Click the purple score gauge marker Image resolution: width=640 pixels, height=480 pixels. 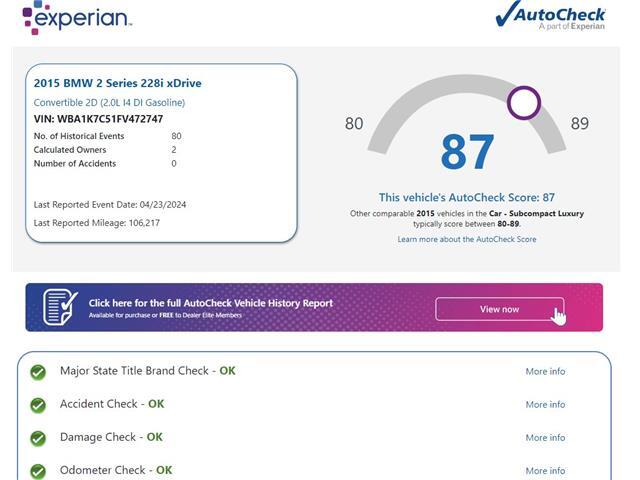(524, 103)
